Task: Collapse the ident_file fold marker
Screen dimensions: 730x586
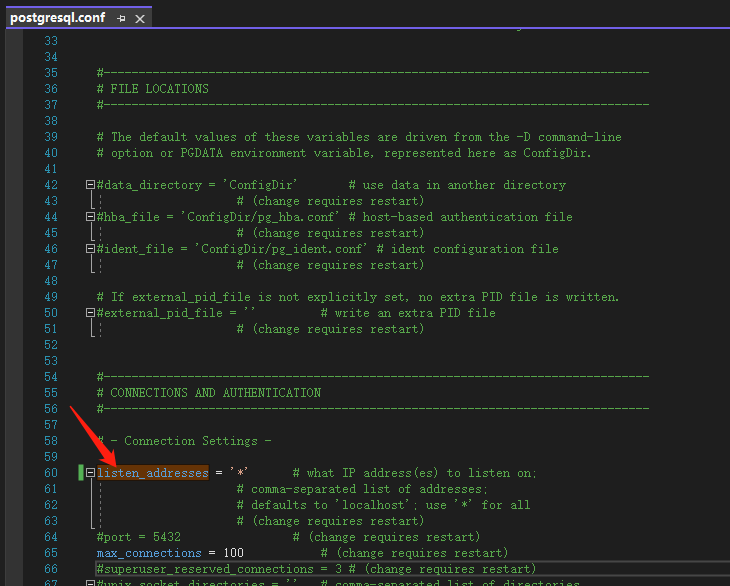Action: pyautogui.click(x=90, y=249)
